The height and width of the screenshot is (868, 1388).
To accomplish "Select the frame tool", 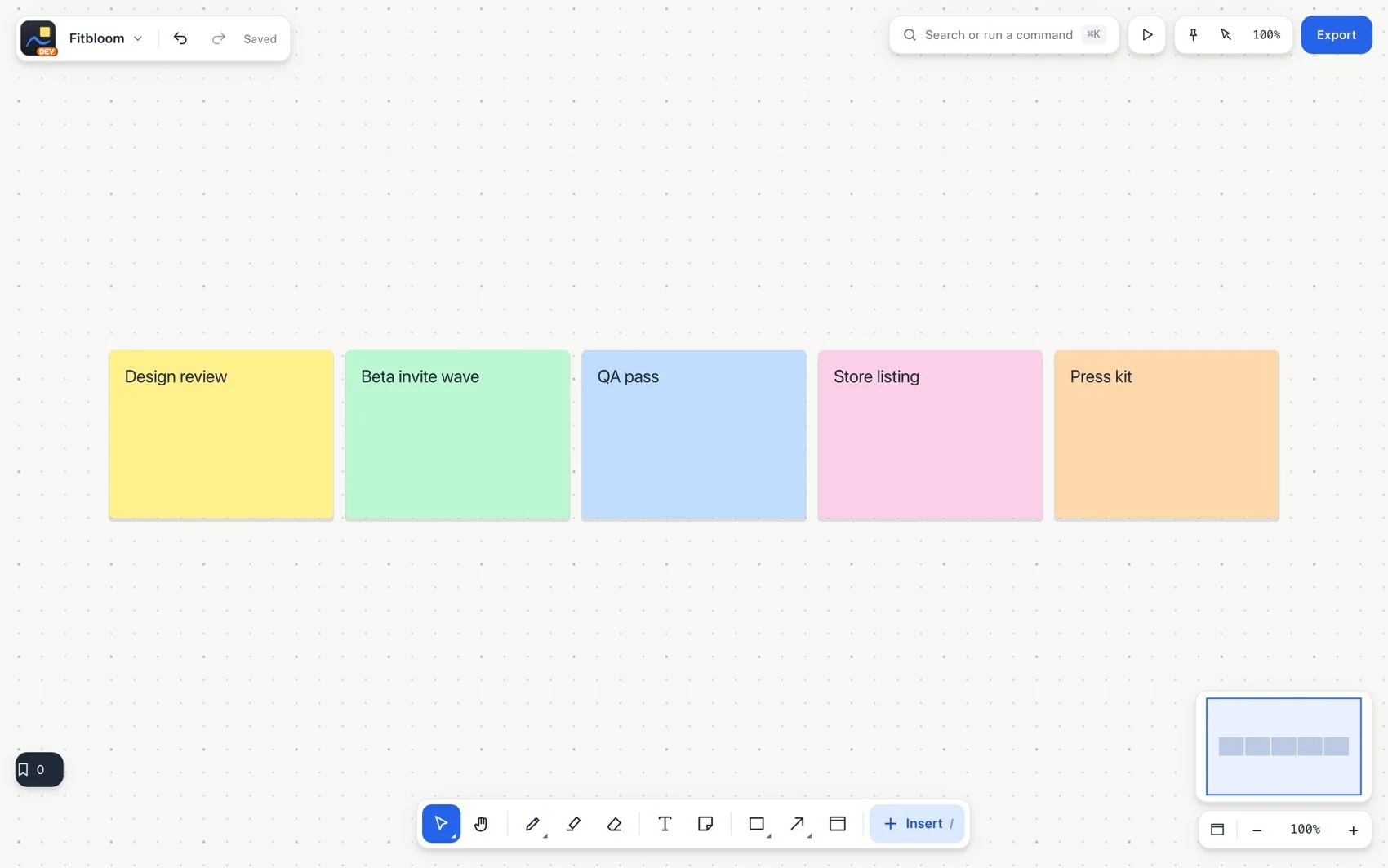I will click(838, 823).
